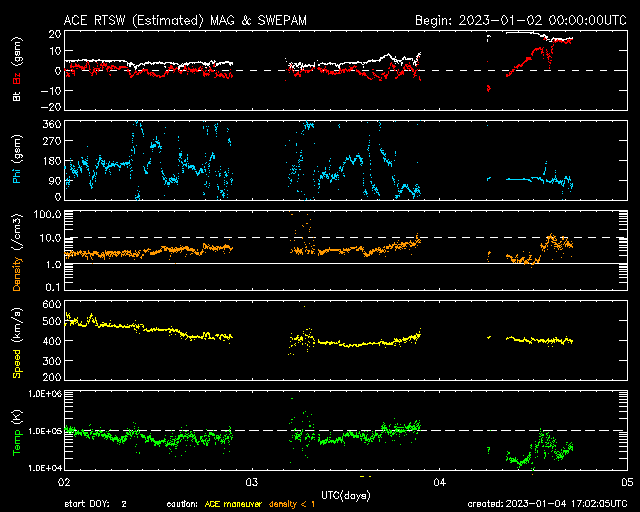Screen dimensions: 640x512
Task: Click the green 'Temp (K)' axis label
Action: pyautogui.click(x=17, y=433)
